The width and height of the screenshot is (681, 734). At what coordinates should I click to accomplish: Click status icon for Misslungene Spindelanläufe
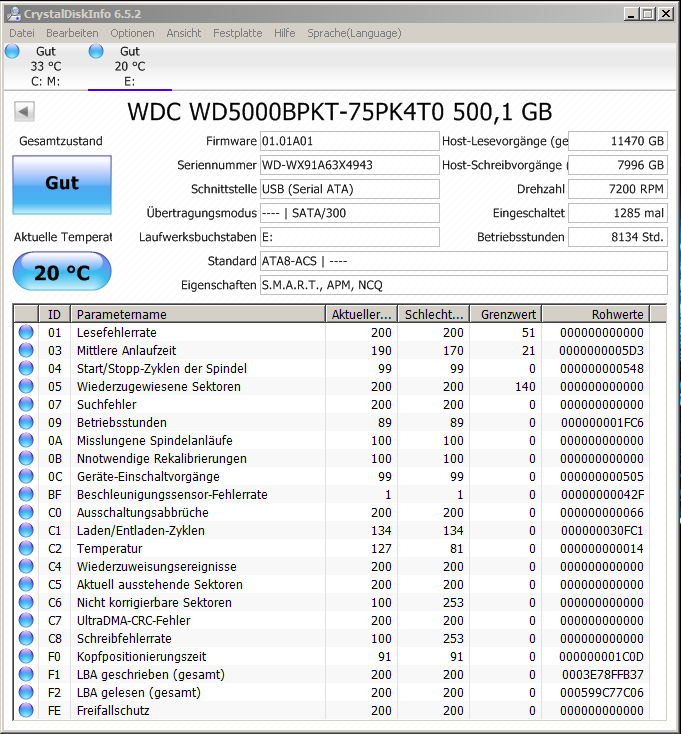pos(26,440)
